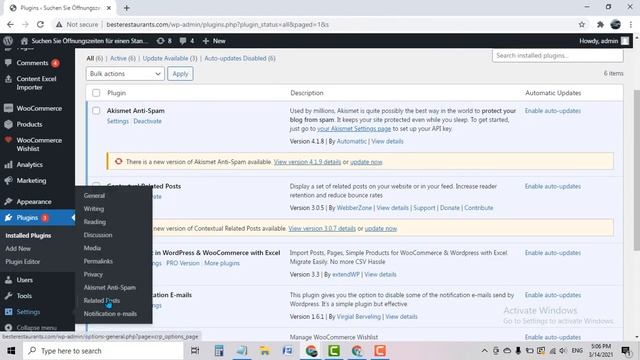Select Discussion in Settings flyout
640x360 pixels.
[98, 235]
